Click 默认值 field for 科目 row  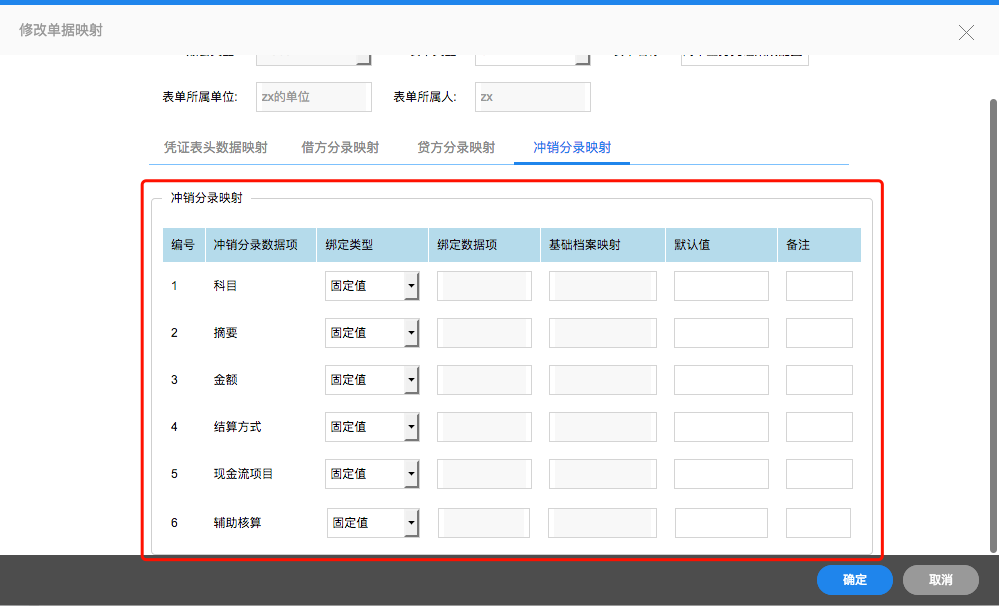[x=721, y=286]
